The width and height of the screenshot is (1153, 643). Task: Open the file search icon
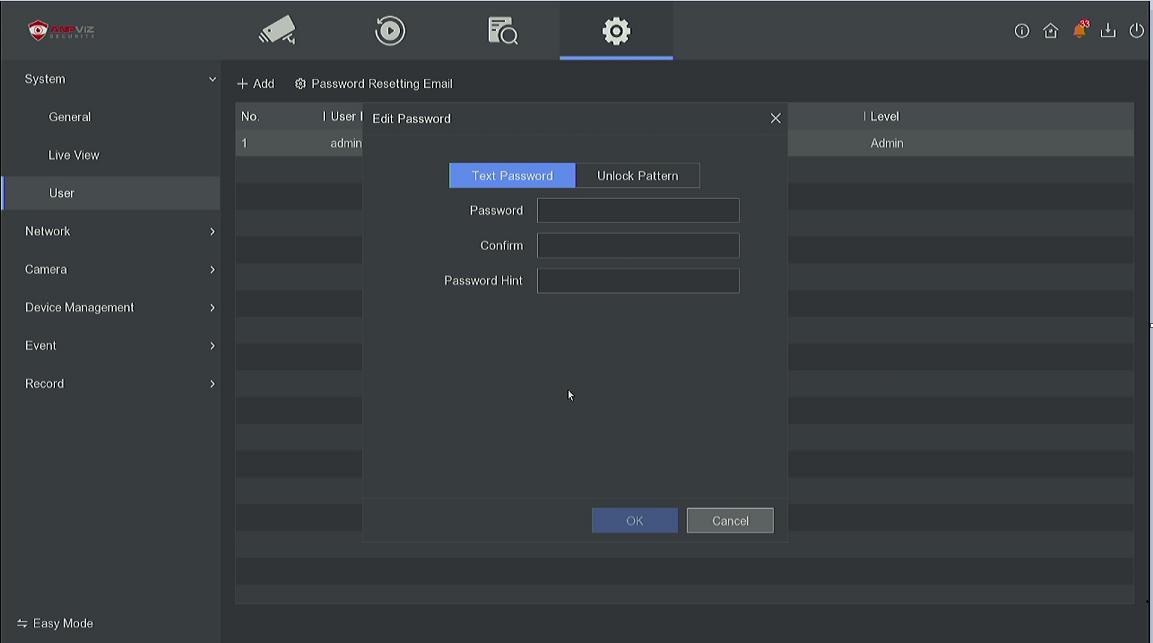tap(502, 31)
